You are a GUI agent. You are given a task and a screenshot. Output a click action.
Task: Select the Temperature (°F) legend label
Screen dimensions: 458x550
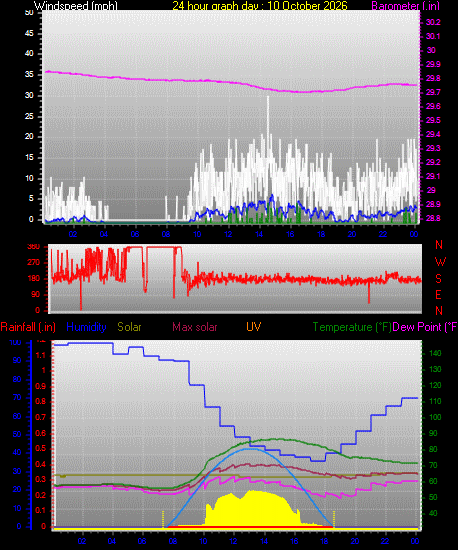pyautogui.click(x=352, y=327)
